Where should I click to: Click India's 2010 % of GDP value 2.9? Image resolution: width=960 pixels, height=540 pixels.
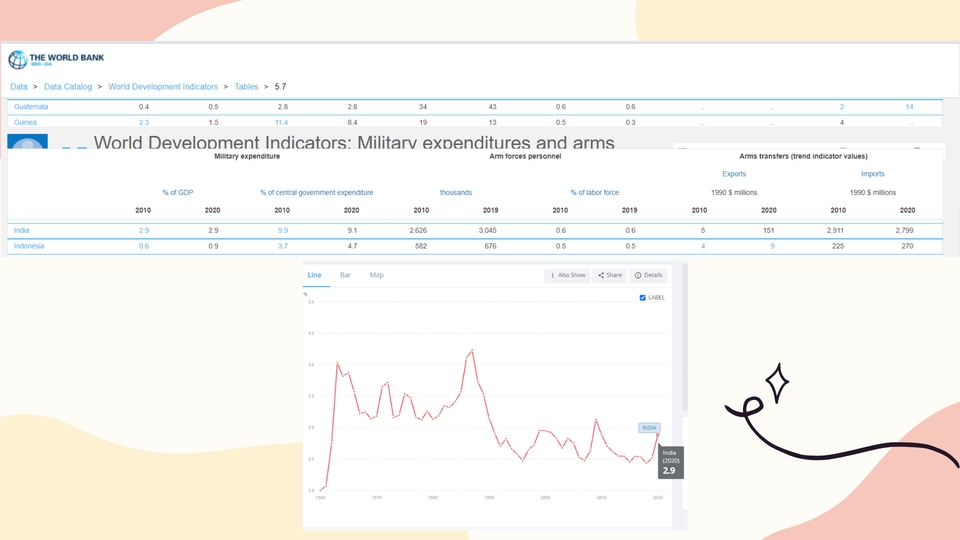(144, 231)
